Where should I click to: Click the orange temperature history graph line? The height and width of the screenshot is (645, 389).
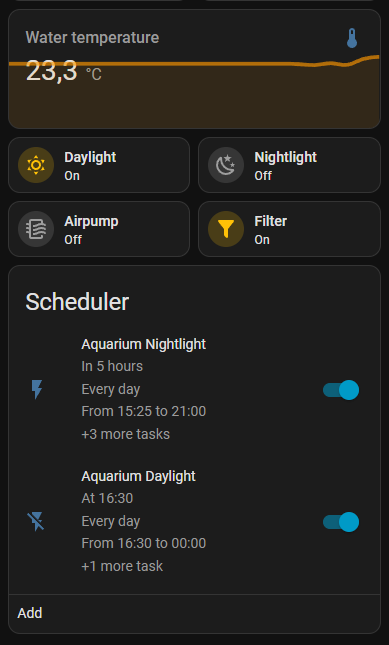click(x=194, y=63)
